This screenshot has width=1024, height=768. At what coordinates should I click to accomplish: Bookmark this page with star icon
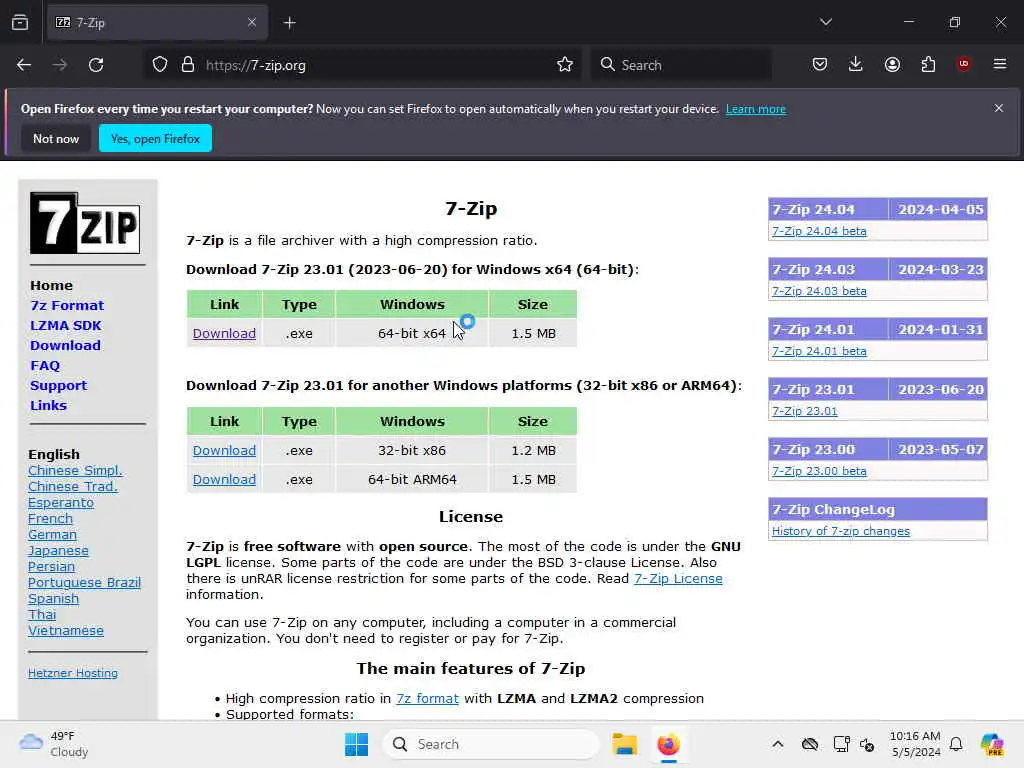[x=565, y=65]
